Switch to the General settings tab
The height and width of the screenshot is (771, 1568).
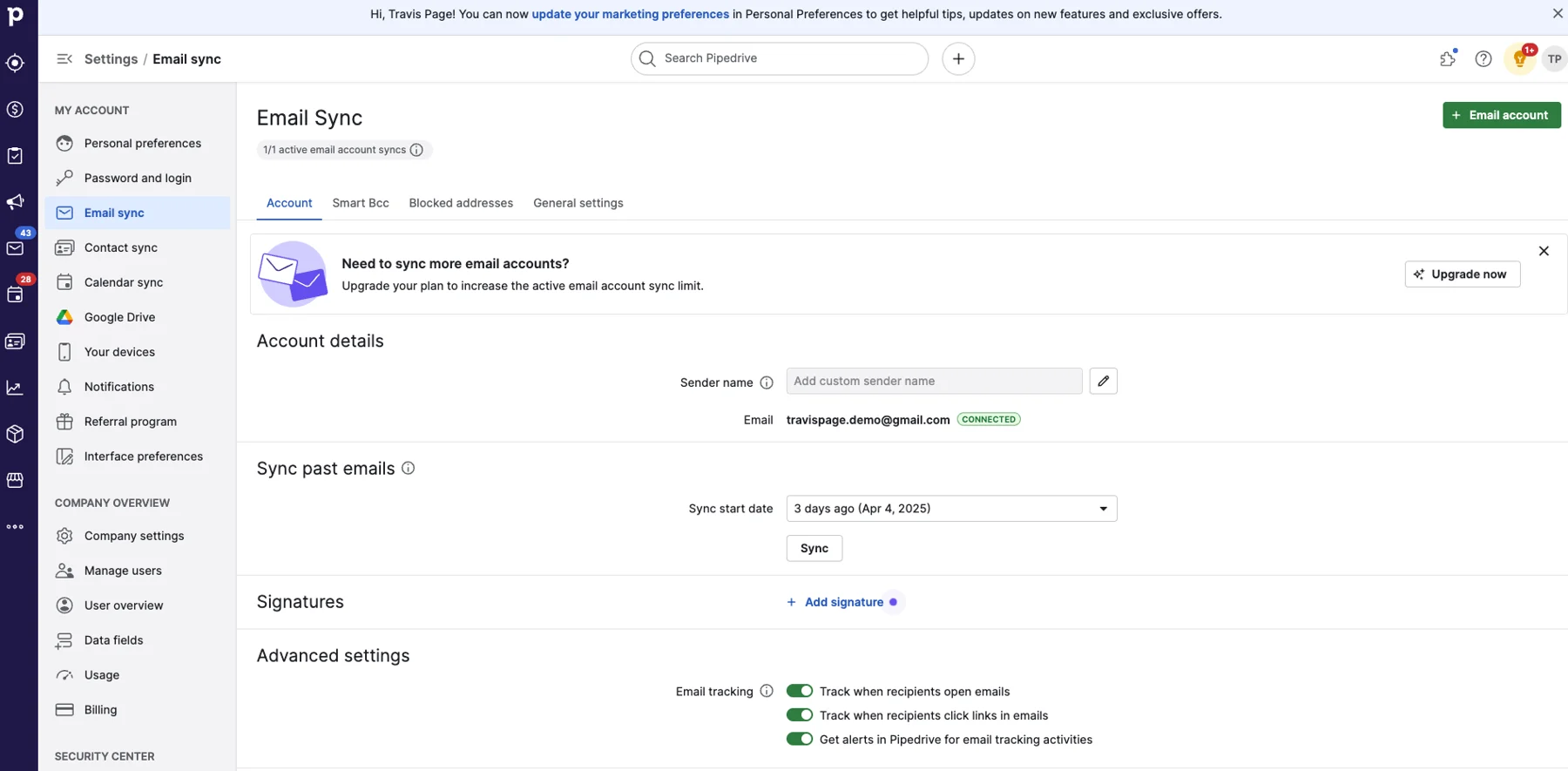tap(578, 203)
